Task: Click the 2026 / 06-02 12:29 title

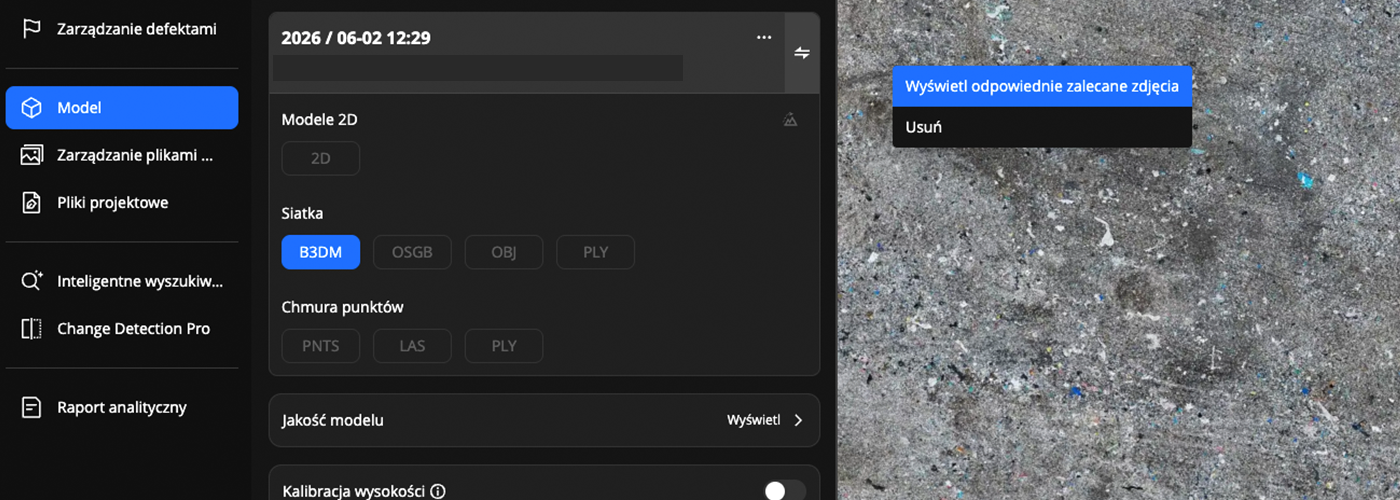Action: [356, 39]
